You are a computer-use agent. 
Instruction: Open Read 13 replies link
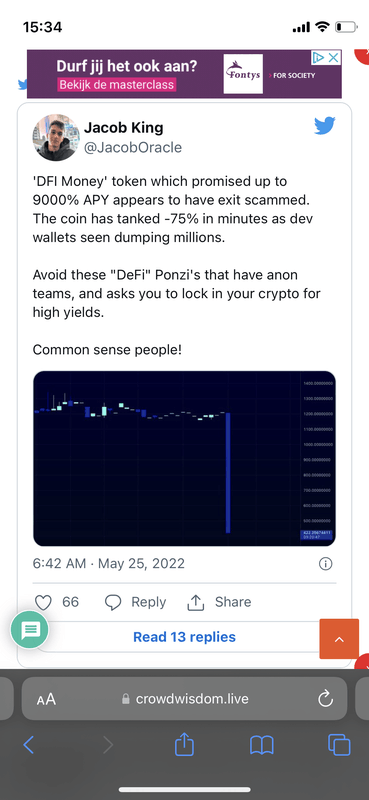184,637
